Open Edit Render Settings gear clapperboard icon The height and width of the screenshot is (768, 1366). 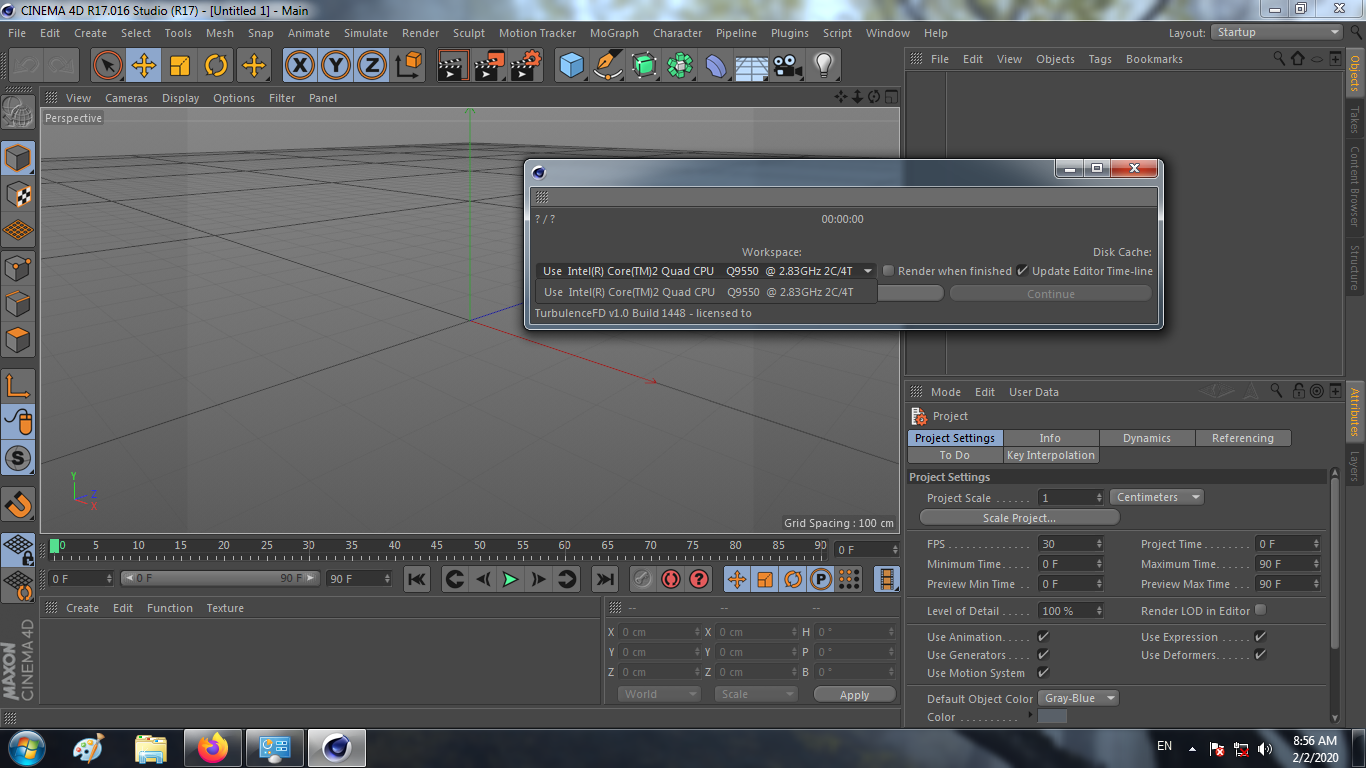click(x=525, y=66)
